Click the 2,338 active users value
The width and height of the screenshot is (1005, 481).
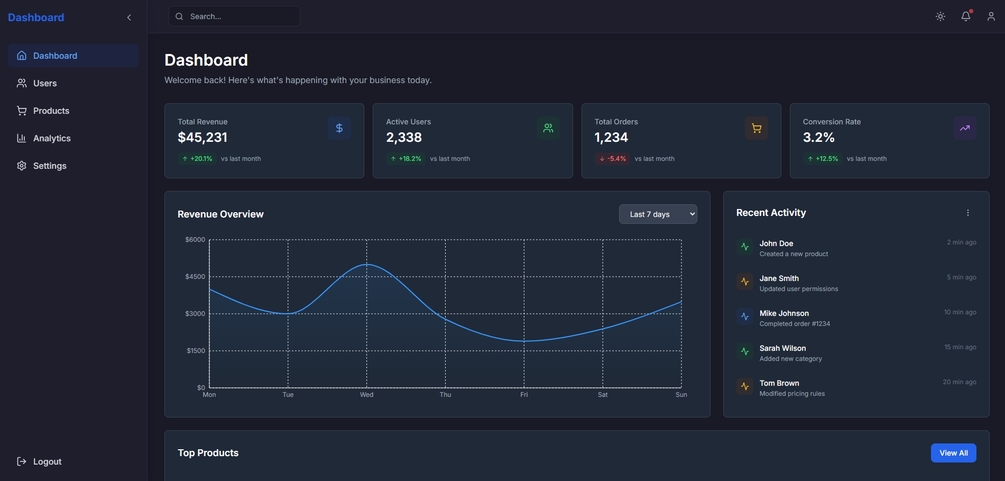point(404,138)
